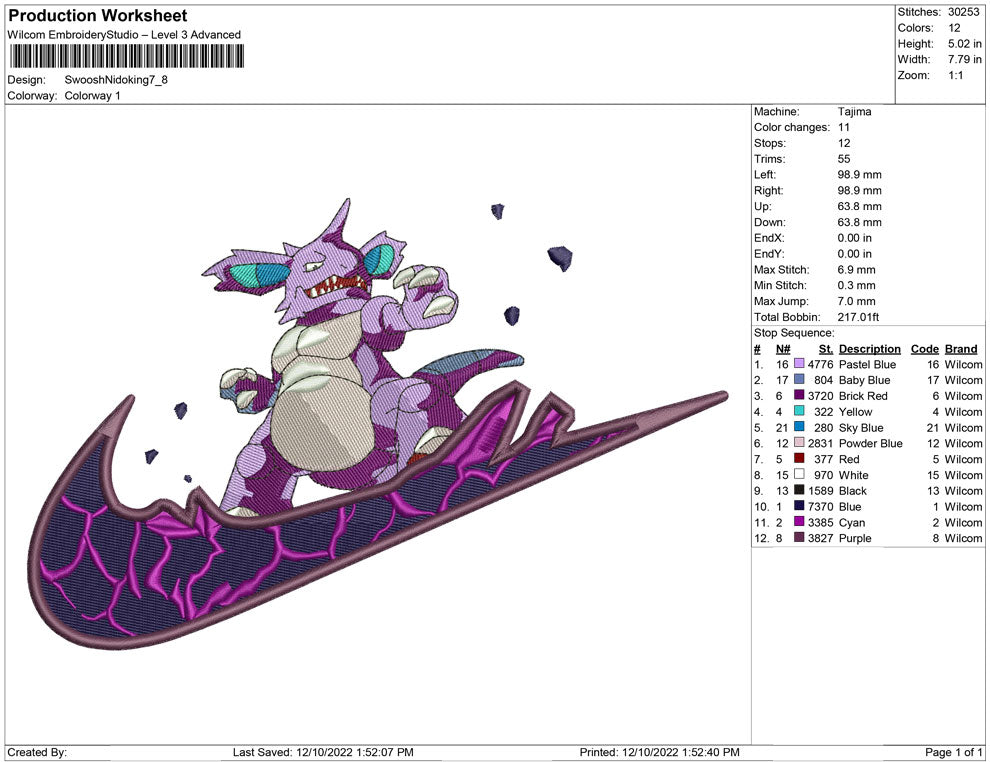
Task: Click the White thread color swatch
Action: [x=799, y=475]
